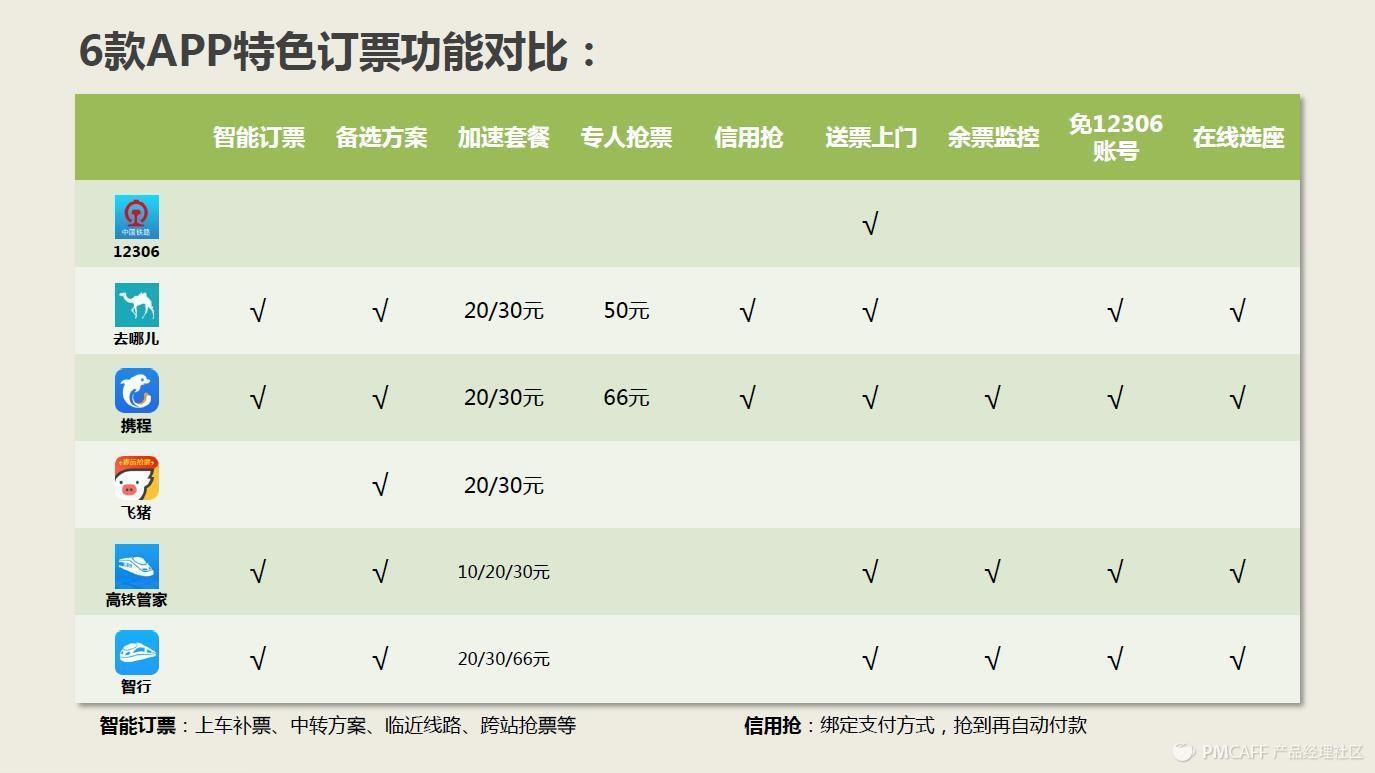The image size is (1375, 773).
Task: Click 高铁管家 checkmark under 智能订票
Action: coord(258,572)
